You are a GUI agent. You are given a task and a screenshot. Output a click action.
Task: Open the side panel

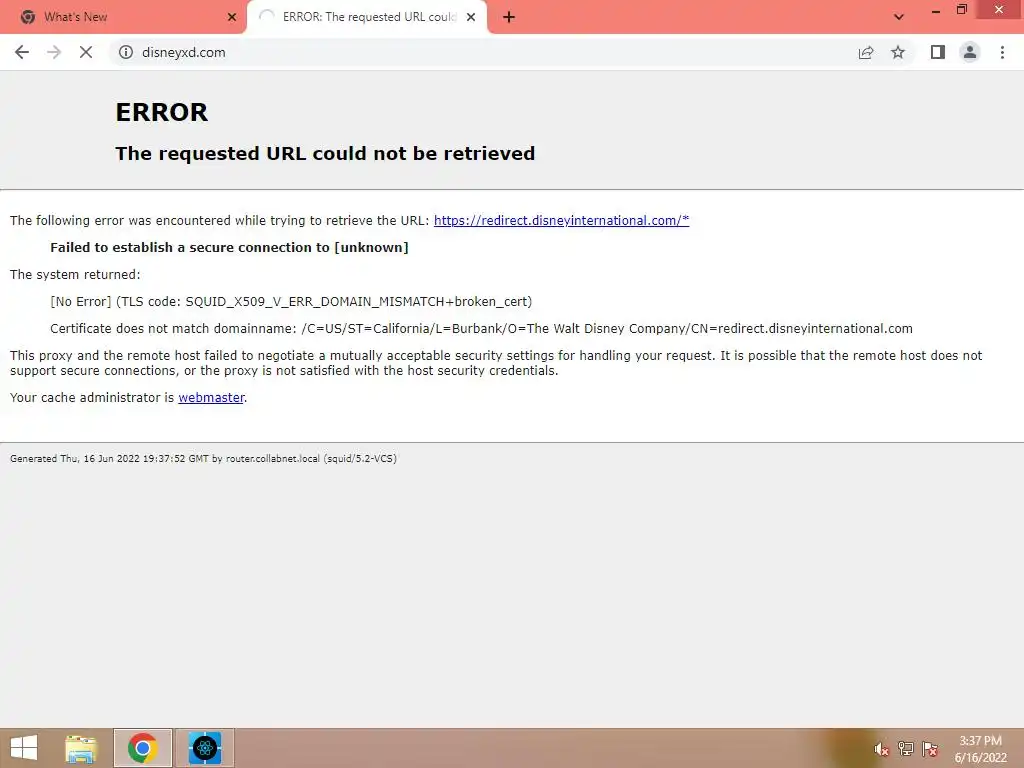tap(938, 52)
